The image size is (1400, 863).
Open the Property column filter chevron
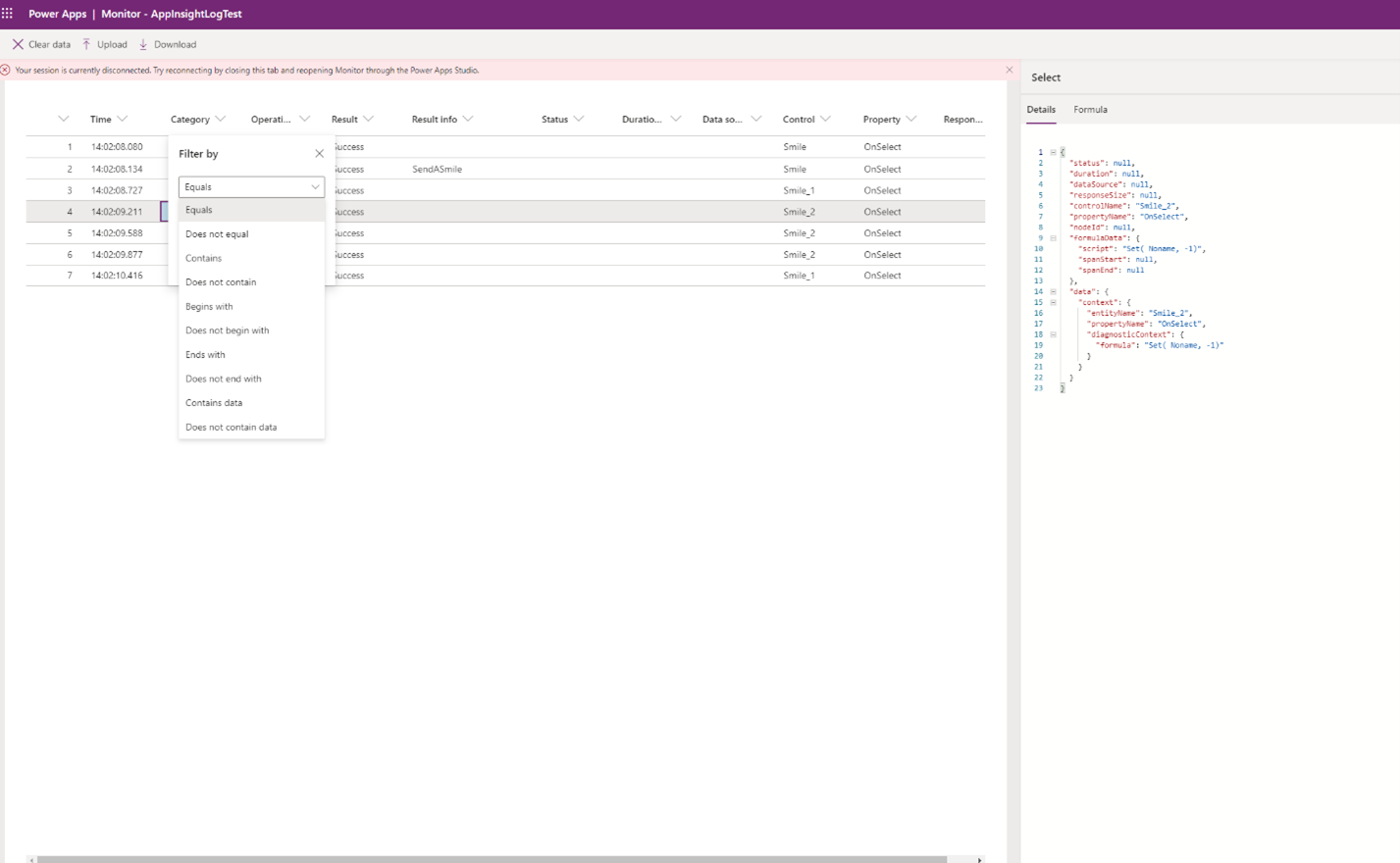[x=911, y=120]
